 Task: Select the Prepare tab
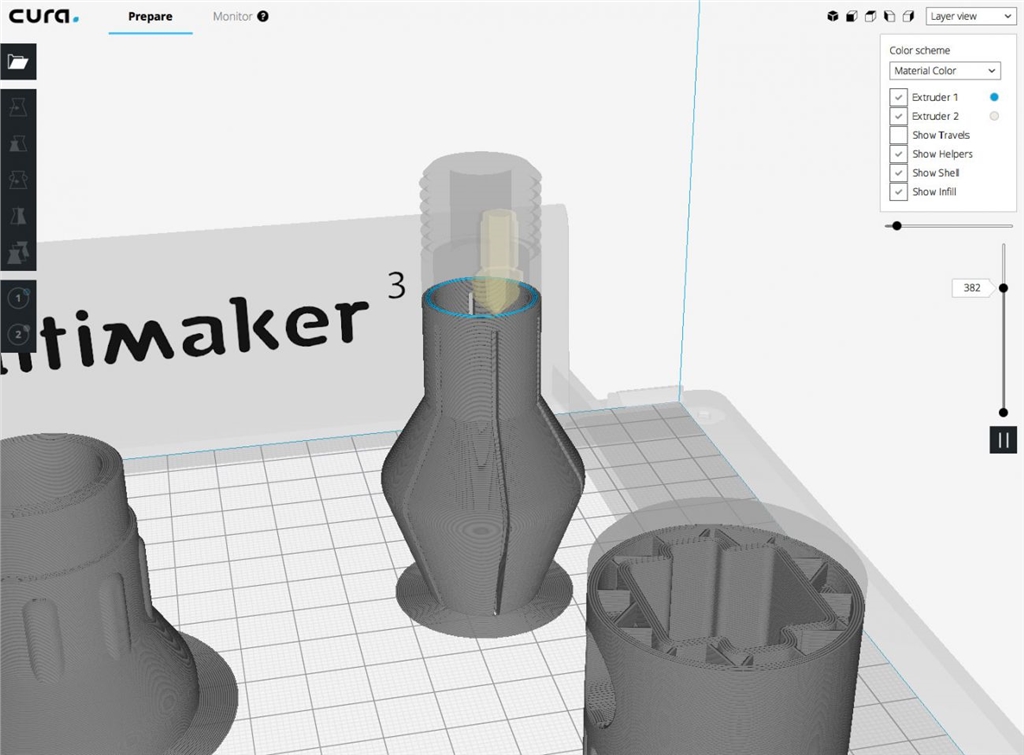pyautogui.click(x=150, y=17)
